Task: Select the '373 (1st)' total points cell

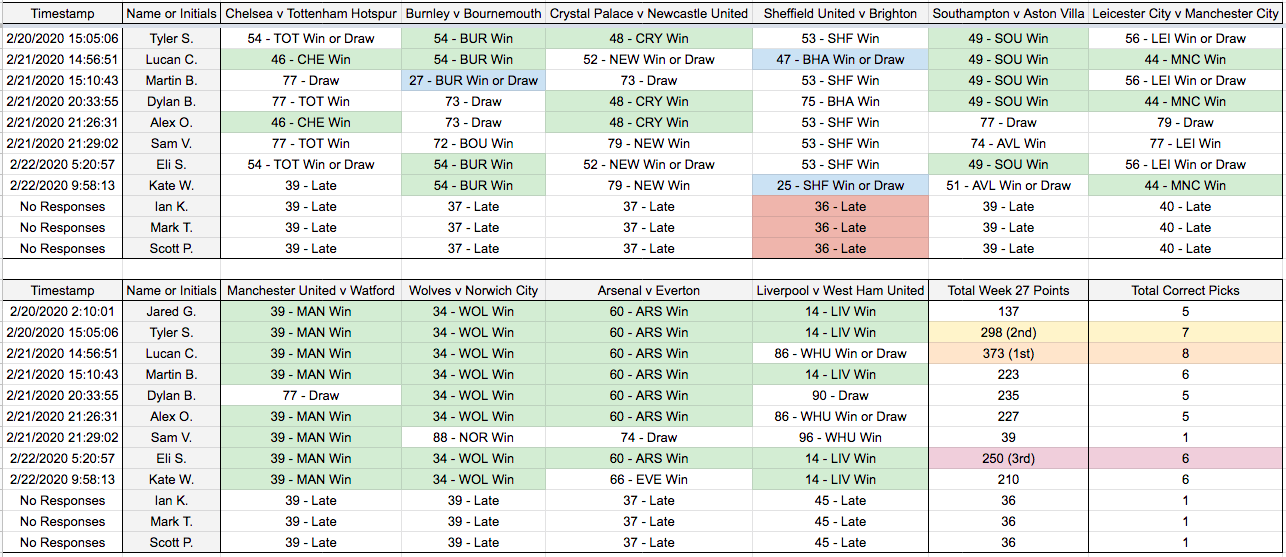Action: [x=1008, y=353]
